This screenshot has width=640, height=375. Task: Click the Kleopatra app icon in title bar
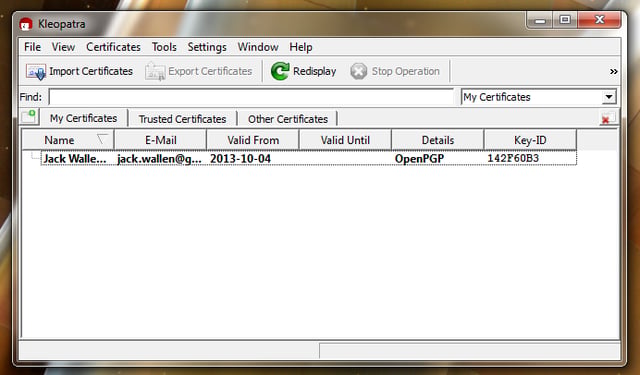[x=26, y=24]
